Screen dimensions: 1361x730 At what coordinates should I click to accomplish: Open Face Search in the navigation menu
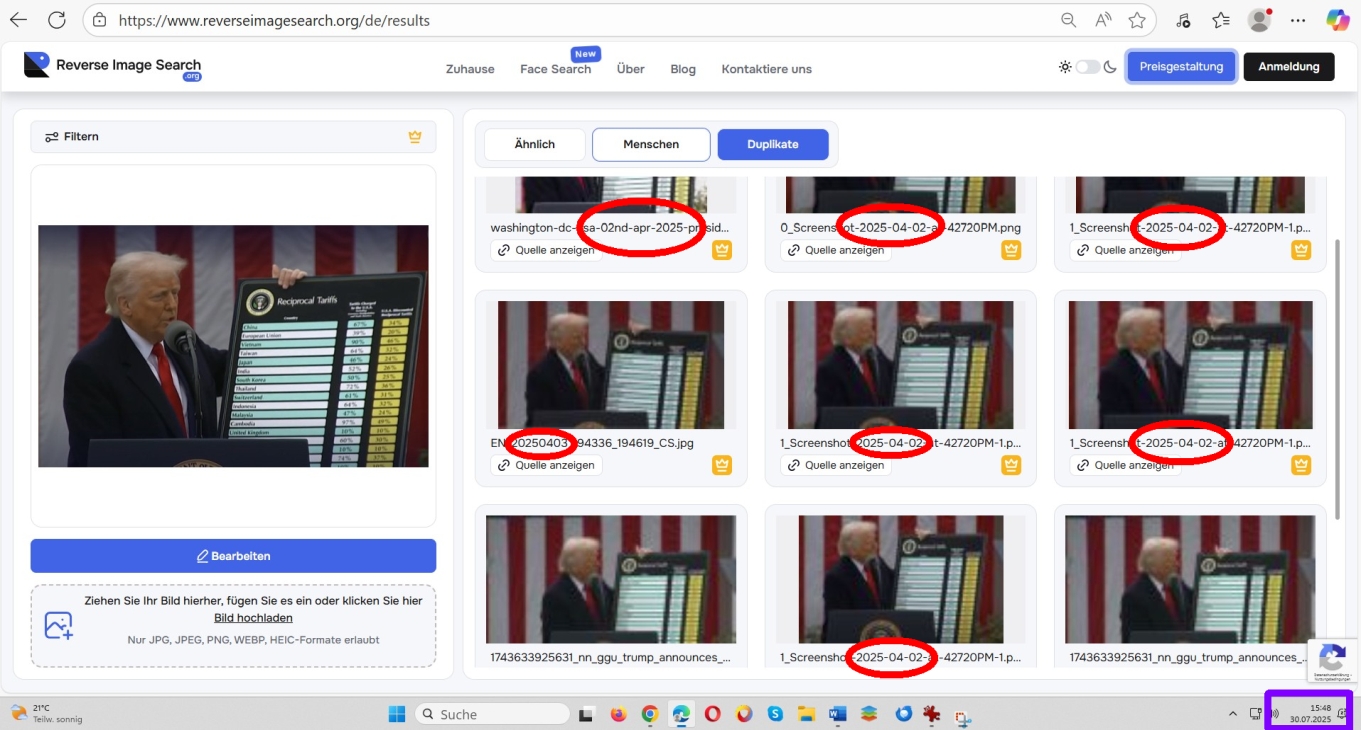point(555,69)
